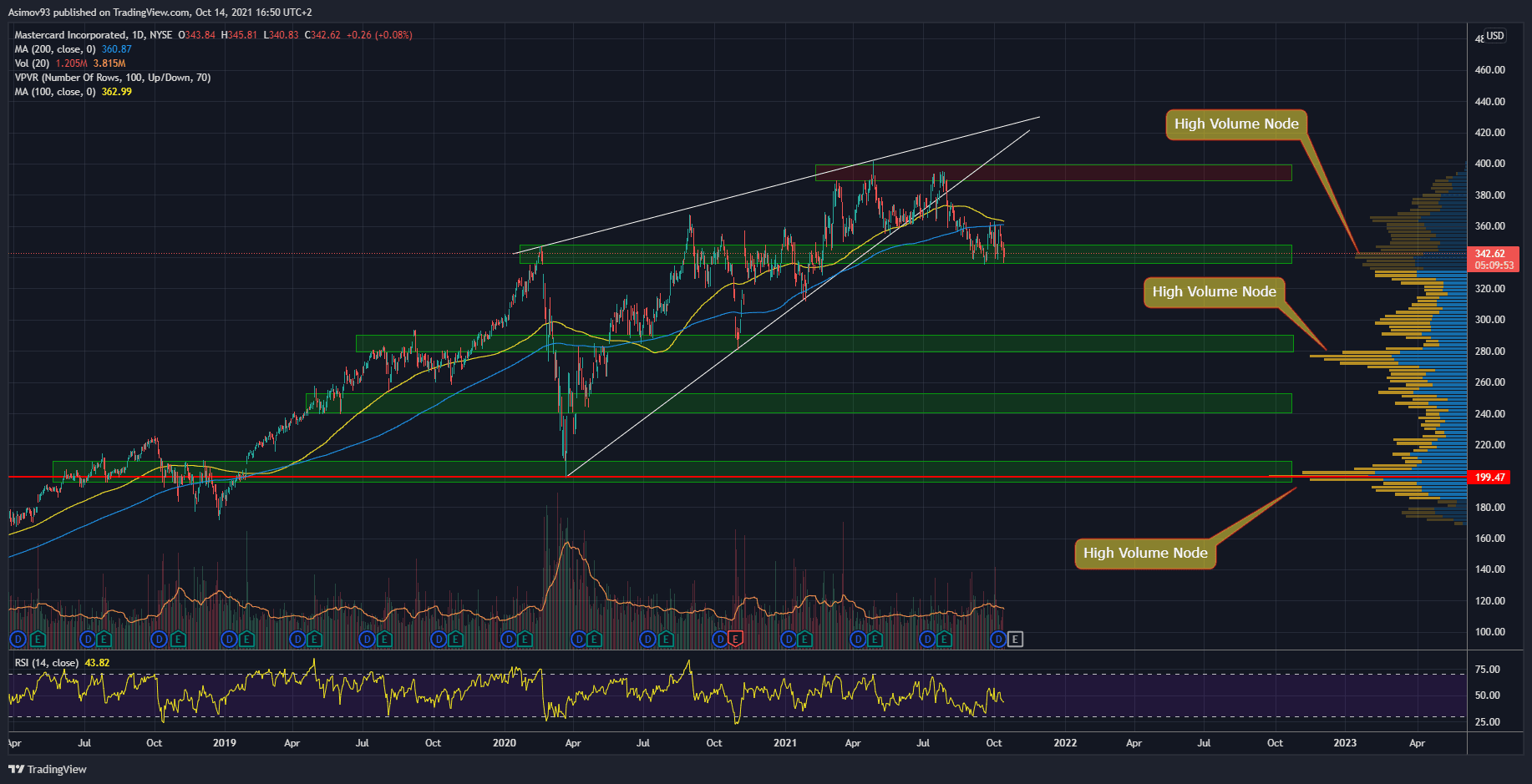The height and width of the screenshot is (784, 1532).
Task: Click the Vol (20) indicator legend
Action: [x=32, y=63]
